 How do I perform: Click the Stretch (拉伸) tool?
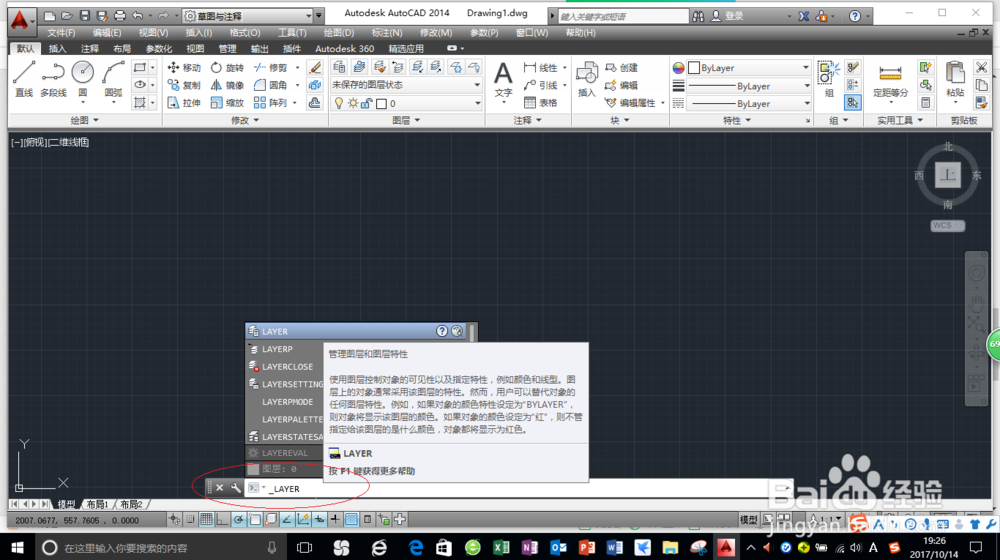tap(184, 102)
